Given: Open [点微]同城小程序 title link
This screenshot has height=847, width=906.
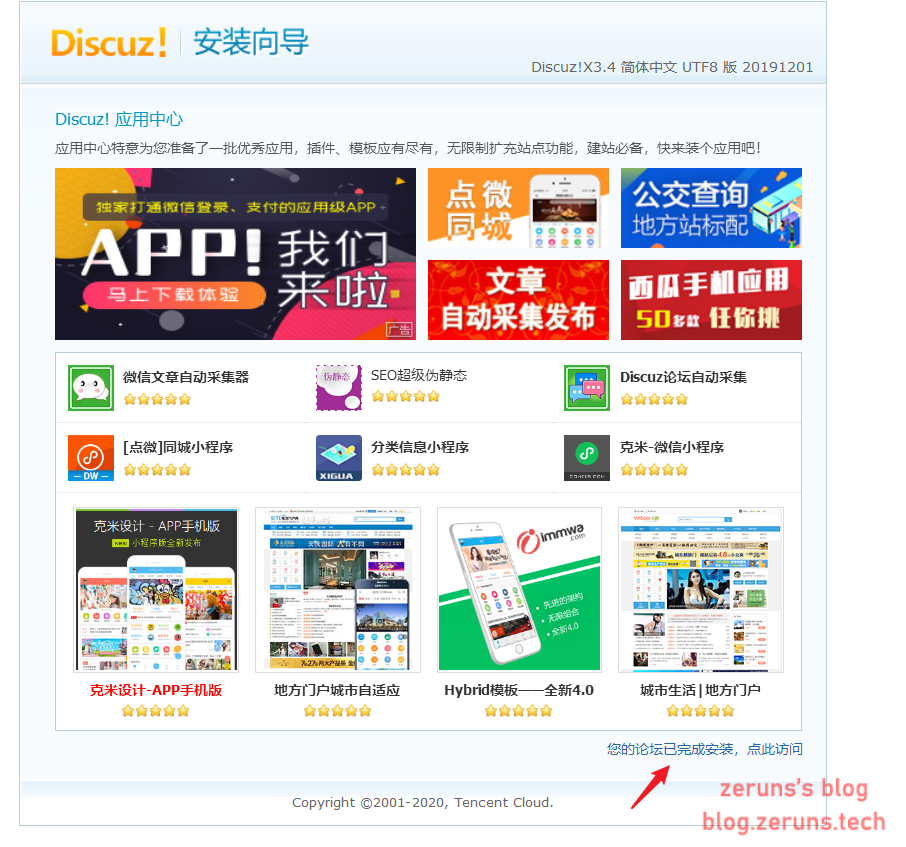Looking at the screenshot, I should coord(178,447).
